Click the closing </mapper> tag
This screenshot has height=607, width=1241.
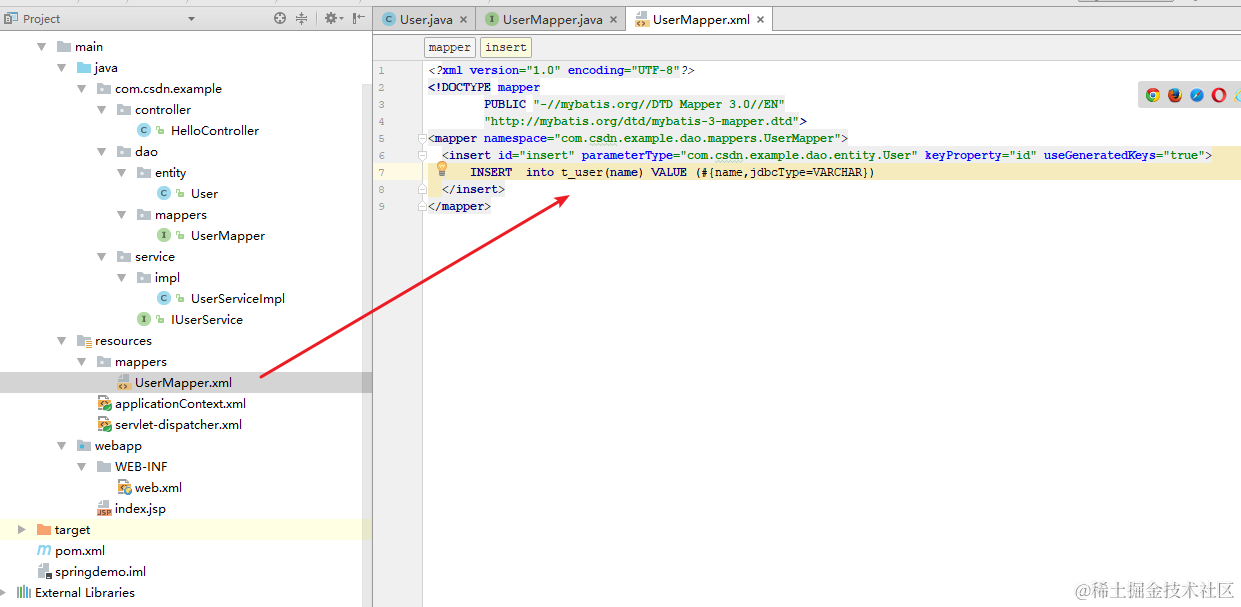(x=460, y=206)
